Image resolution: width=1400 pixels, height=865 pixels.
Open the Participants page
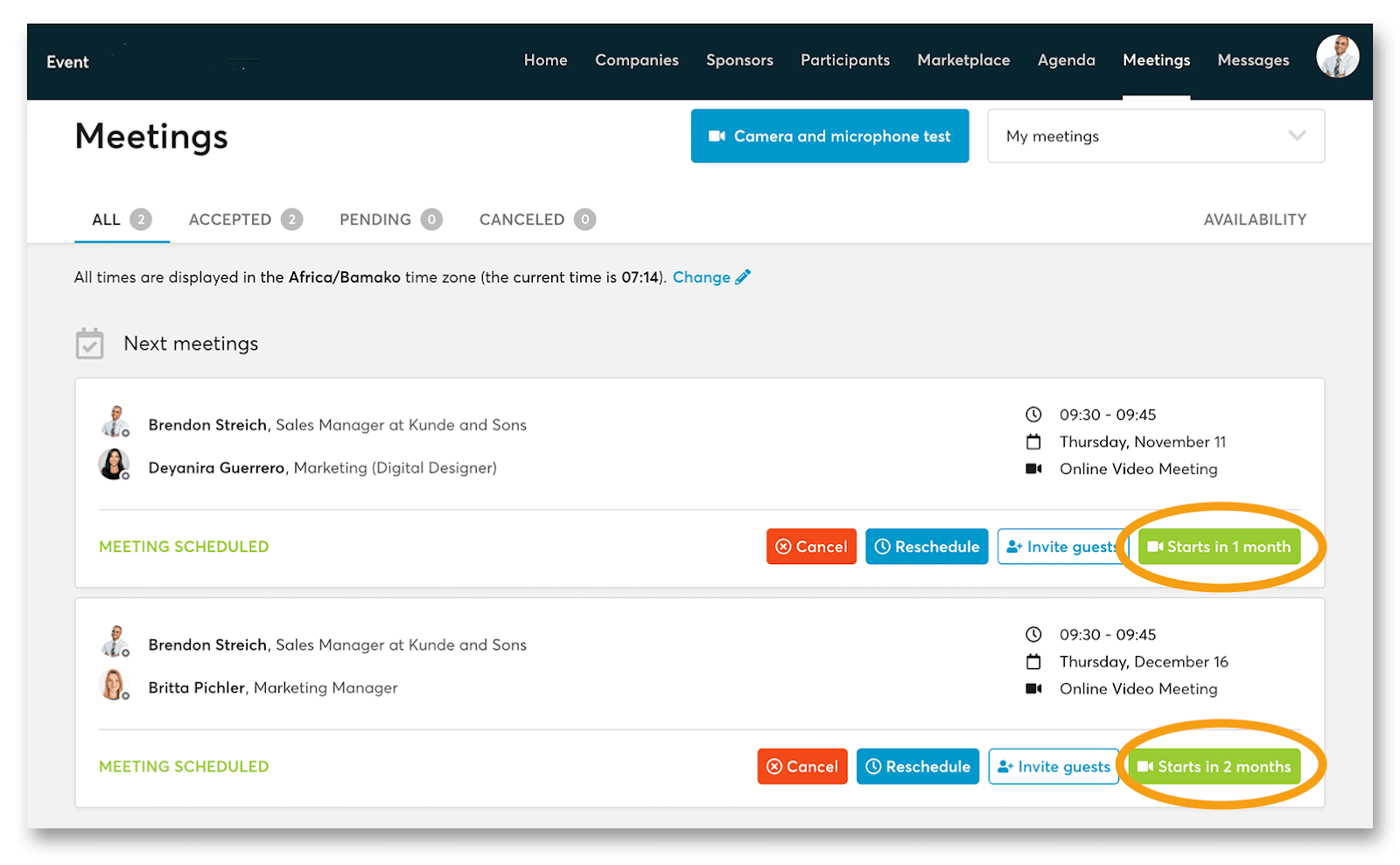click(845, 60)
